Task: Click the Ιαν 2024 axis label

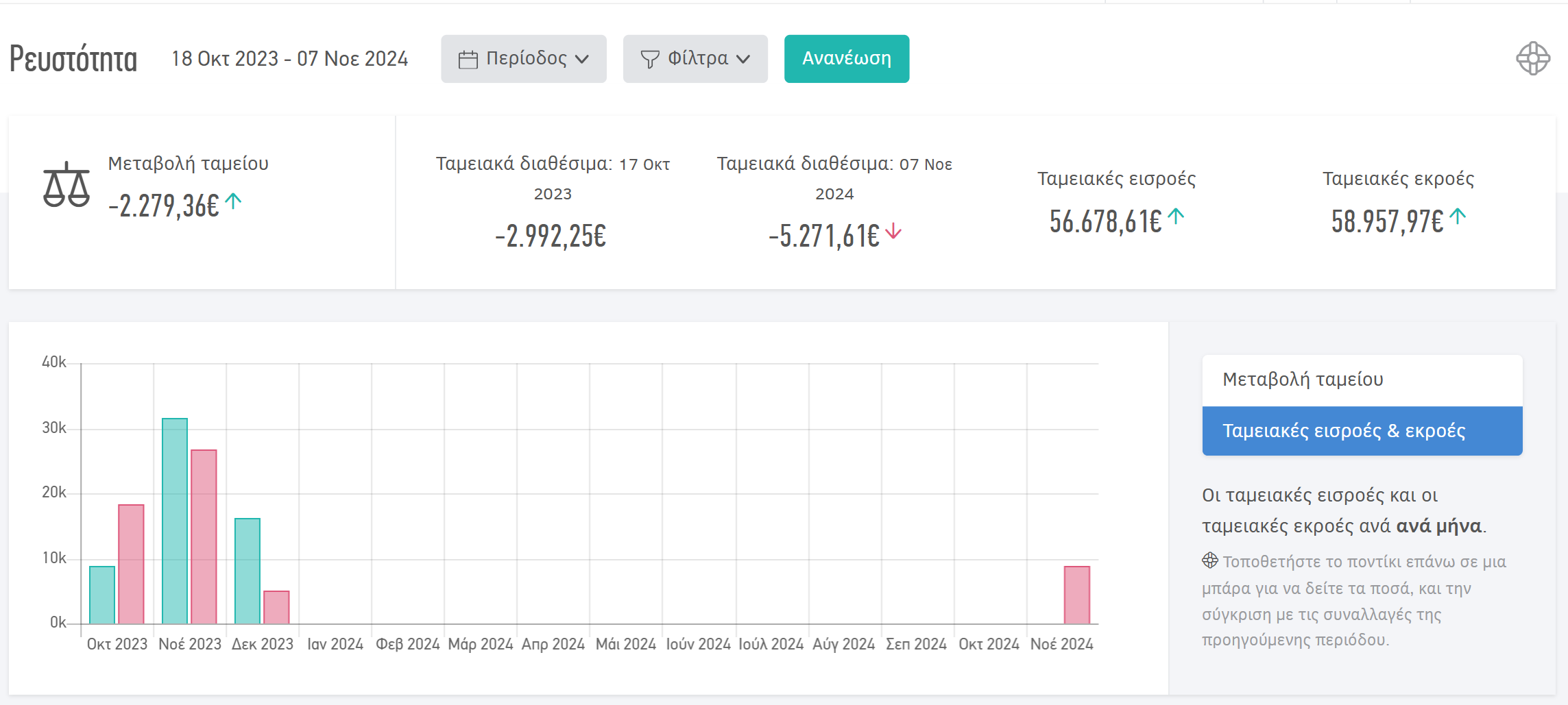Action: pyautogui.click(x=335, y=645)
